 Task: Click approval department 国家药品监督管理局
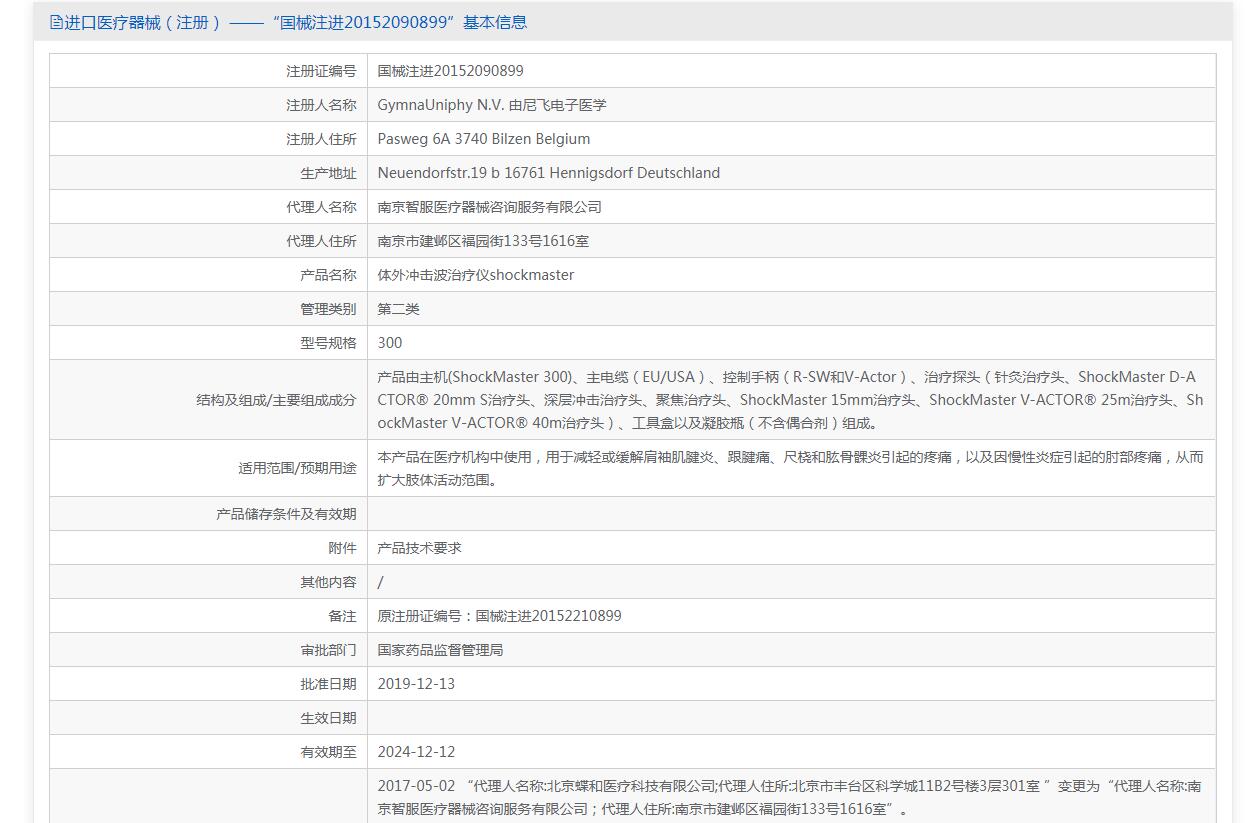(440, 650)
